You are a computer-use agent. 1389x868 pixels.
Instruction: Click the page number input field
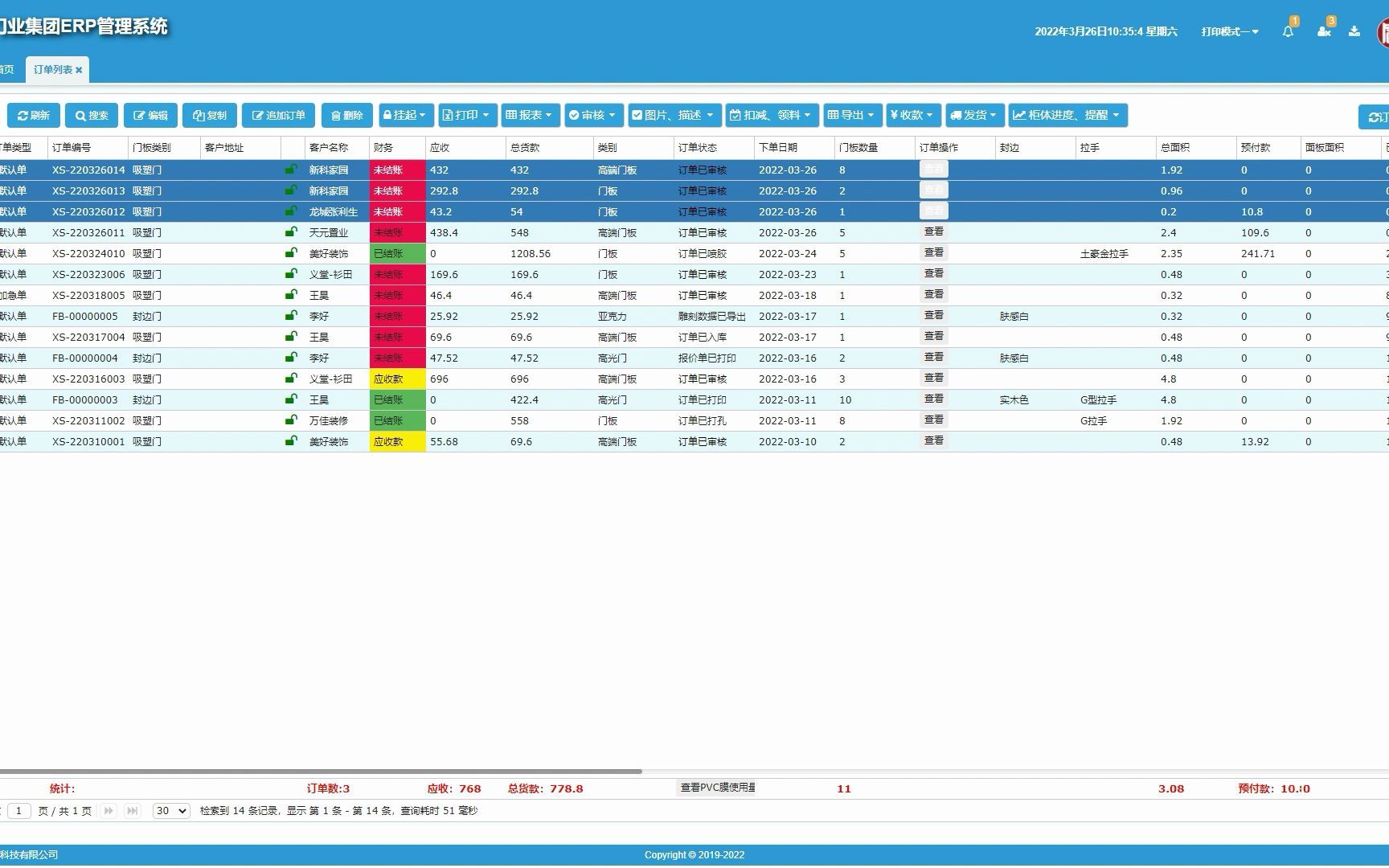[19, 811]
